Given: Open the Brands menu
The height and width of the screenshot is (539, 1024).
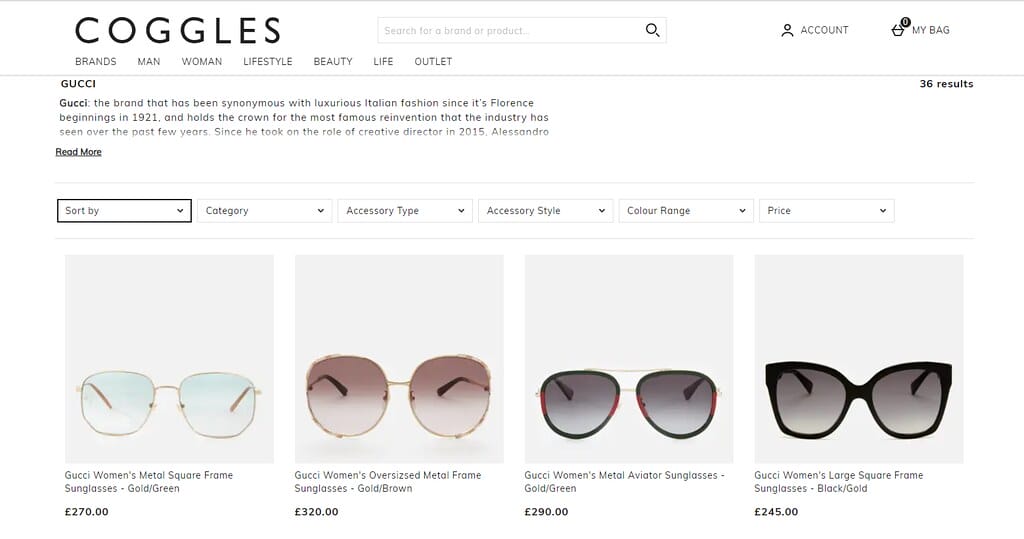Looking at the screenshot, I should click(x=96, y=62).
